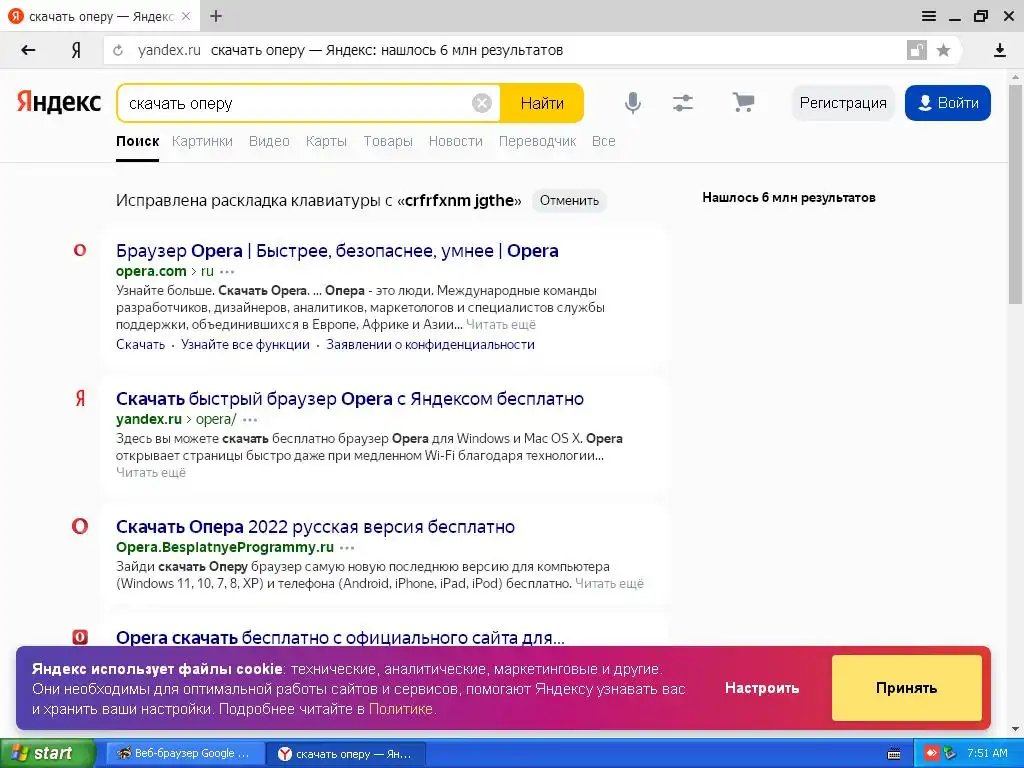This screenshot has width=1024, height=768.
Task: Switch to the Новости tab
Action: pyautogui.click(x=455, y=141)
